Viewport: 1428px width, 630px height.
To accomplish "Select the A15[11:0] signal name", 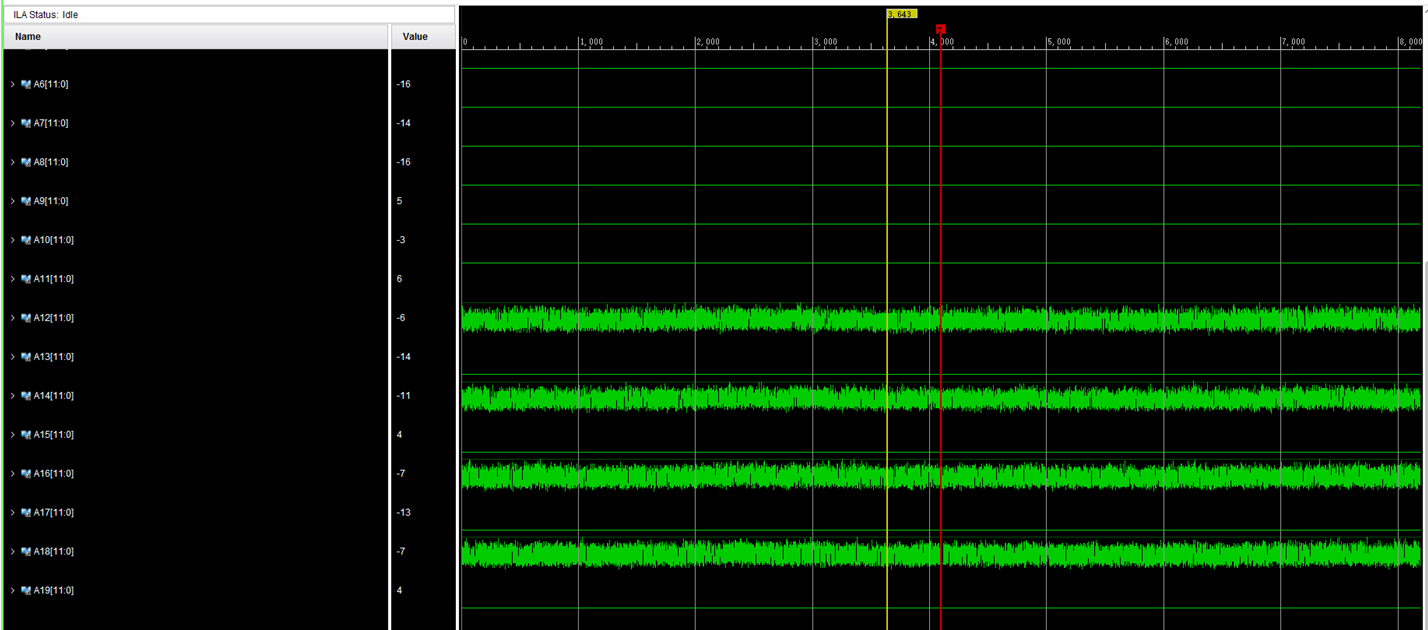I will [x=54, y=436].
